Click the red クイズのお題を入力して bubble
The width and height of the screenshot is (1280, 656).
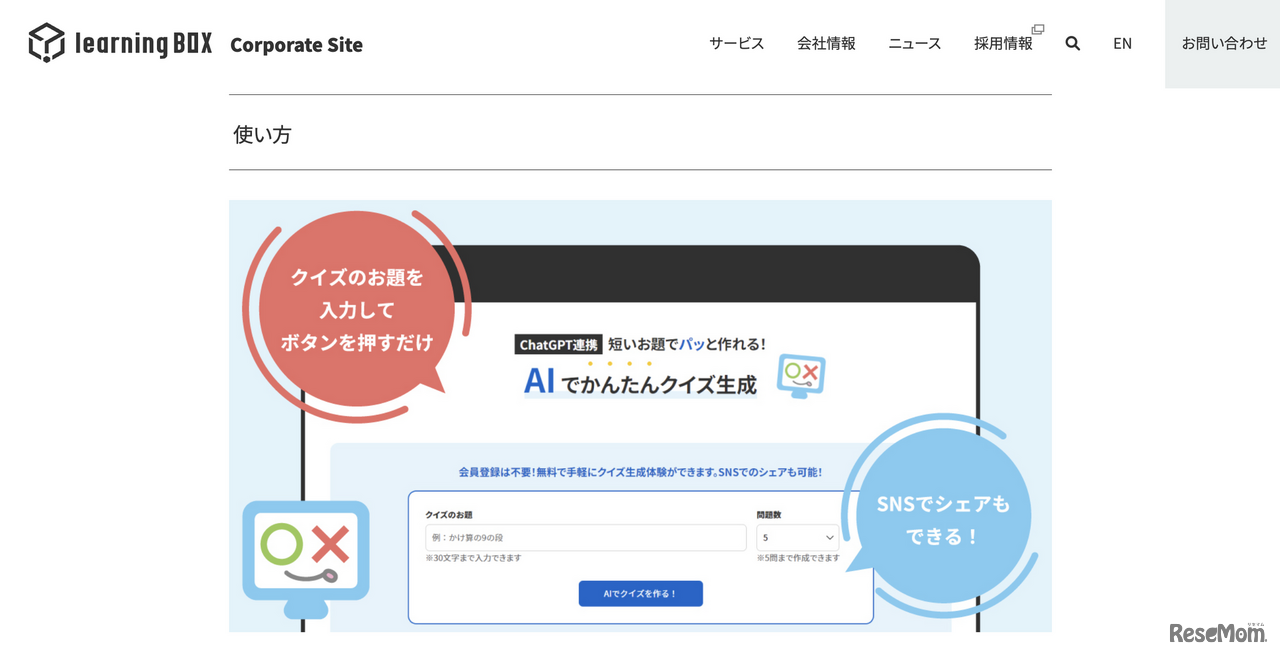point(357,310)
